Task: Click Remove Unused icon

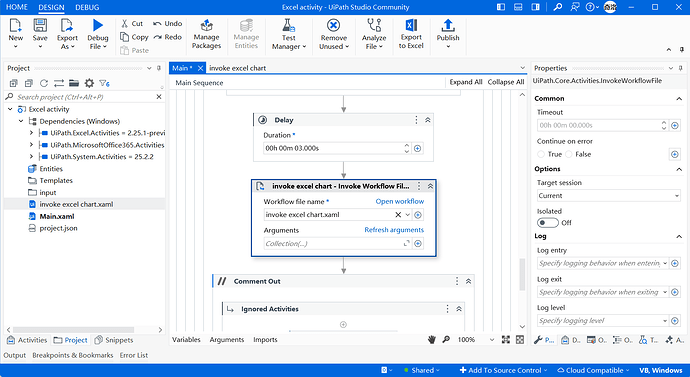Action: tap(334, 26)
